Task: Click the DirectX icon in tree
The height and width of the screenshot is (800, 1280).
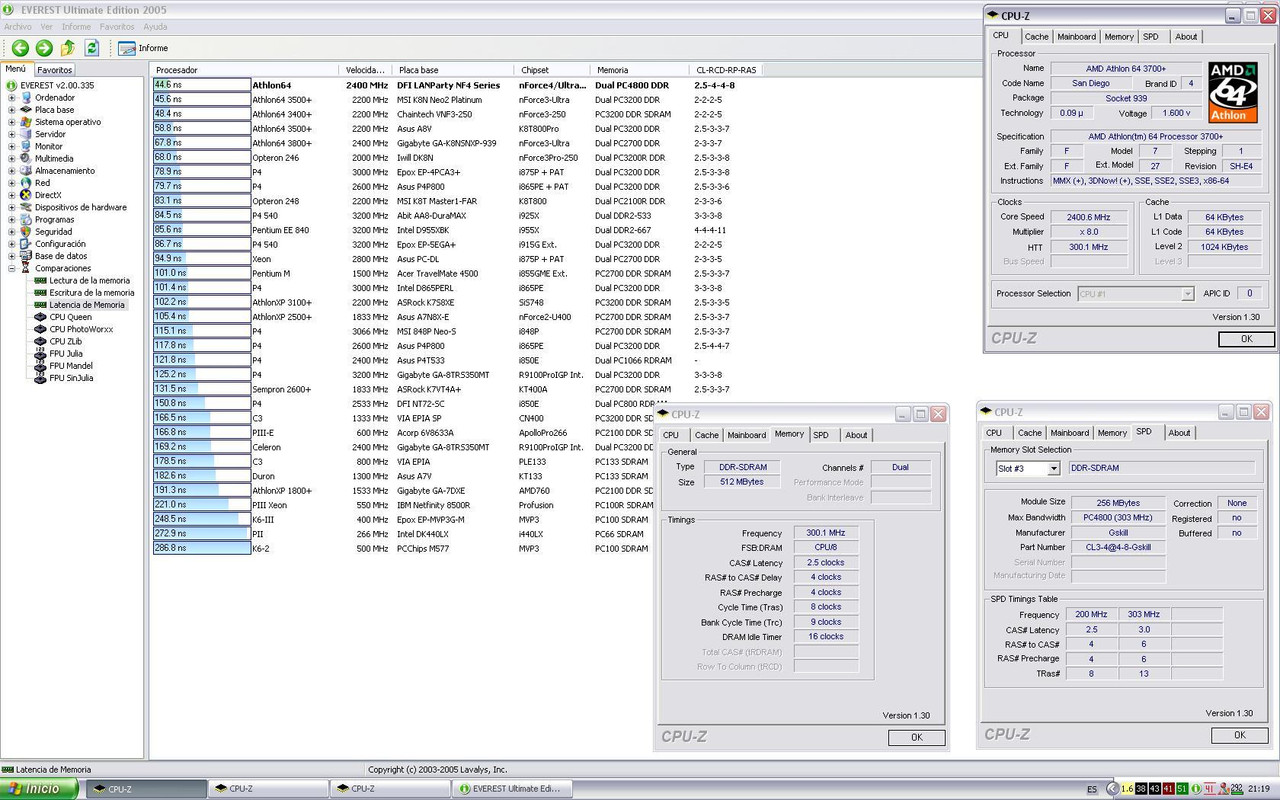Action: (x=26, y=195)
